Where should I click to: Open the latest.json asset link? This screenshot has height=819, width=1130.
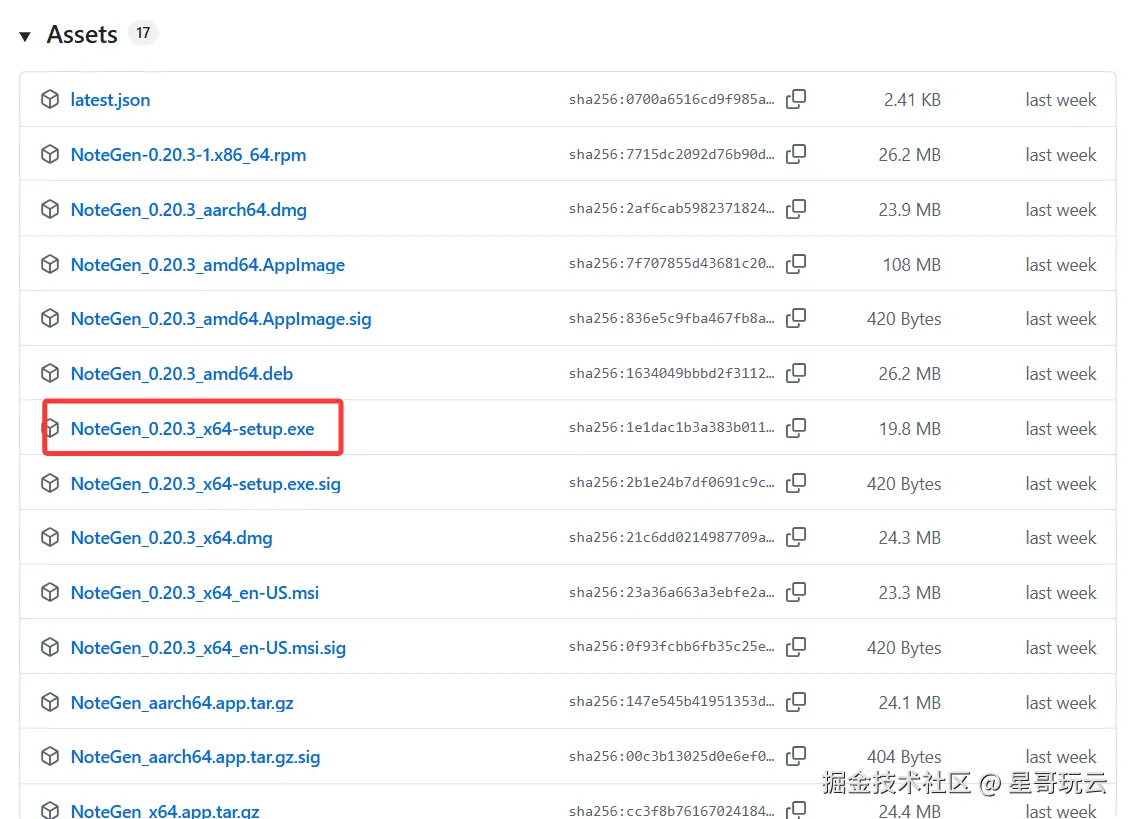pyautogui.click(x=110, y=99)
